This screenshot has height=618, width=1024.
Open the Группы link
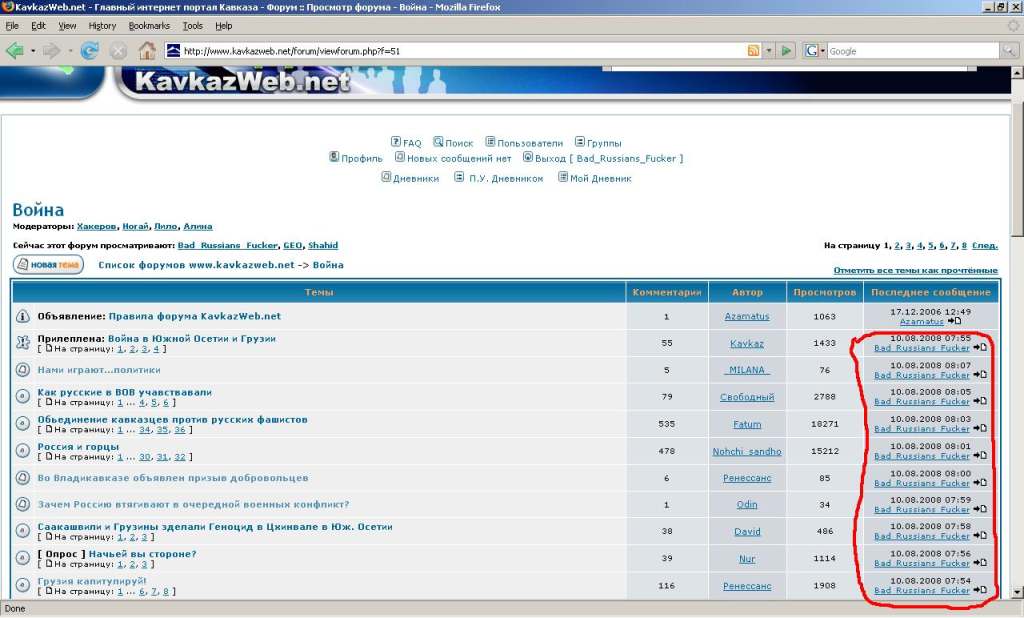pos(604,142)
